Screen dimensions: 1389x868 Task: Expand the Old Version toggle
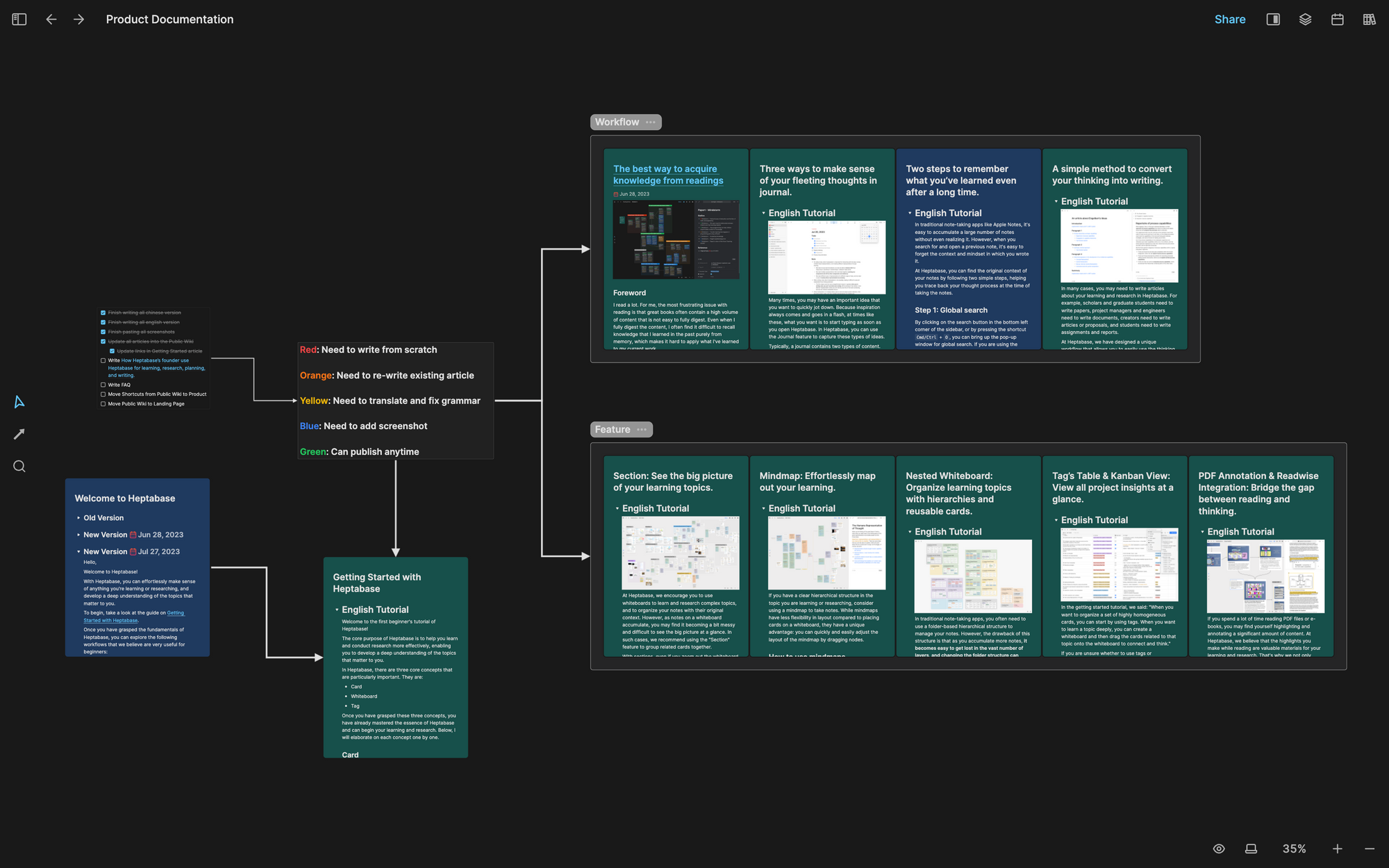point(78,518)
